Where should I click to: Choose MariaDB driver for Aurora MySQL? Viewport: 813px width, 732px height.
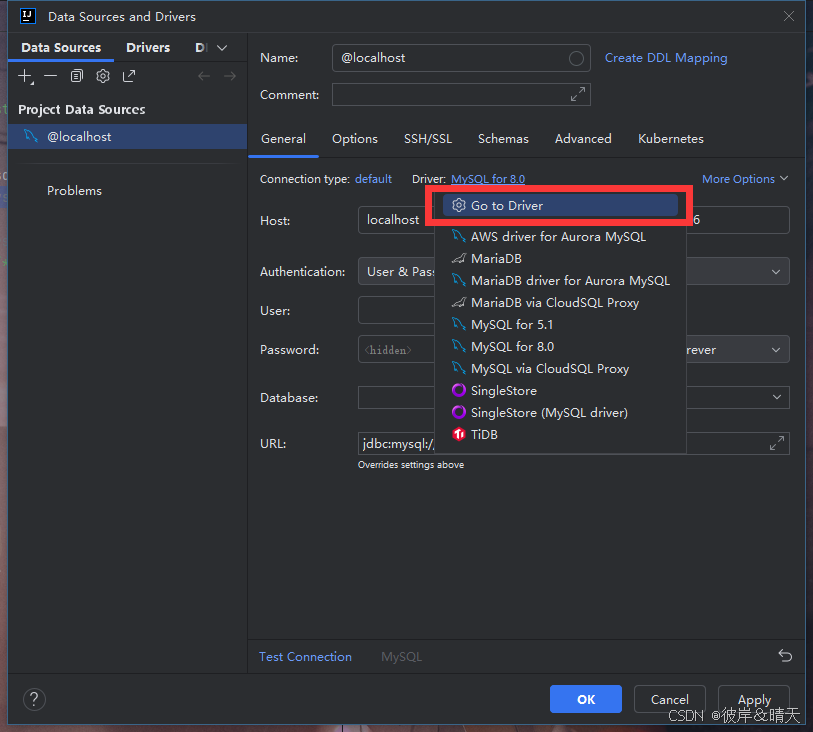pos(560,280)
